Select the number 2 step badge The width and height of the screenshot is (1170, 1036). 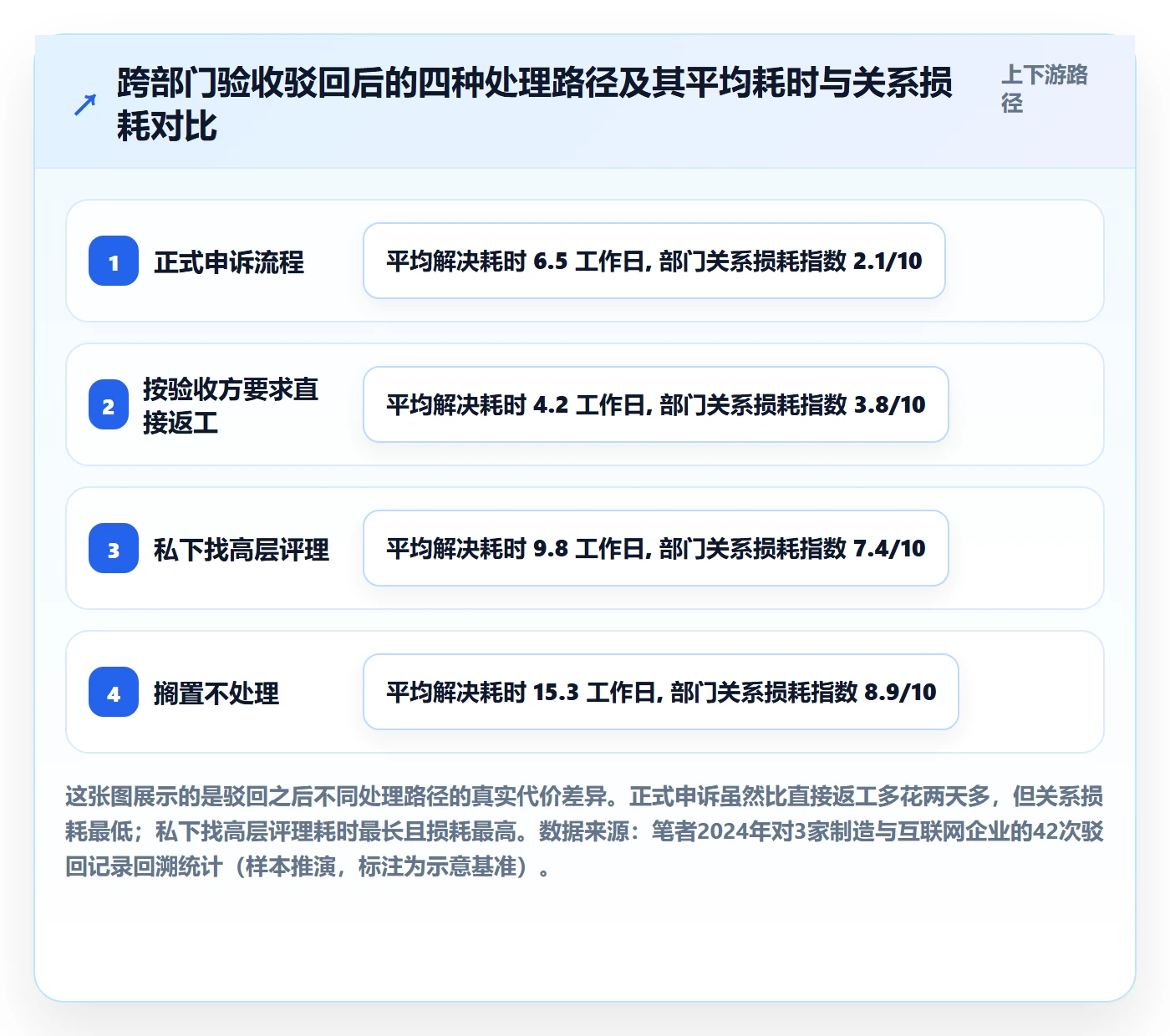109,404
